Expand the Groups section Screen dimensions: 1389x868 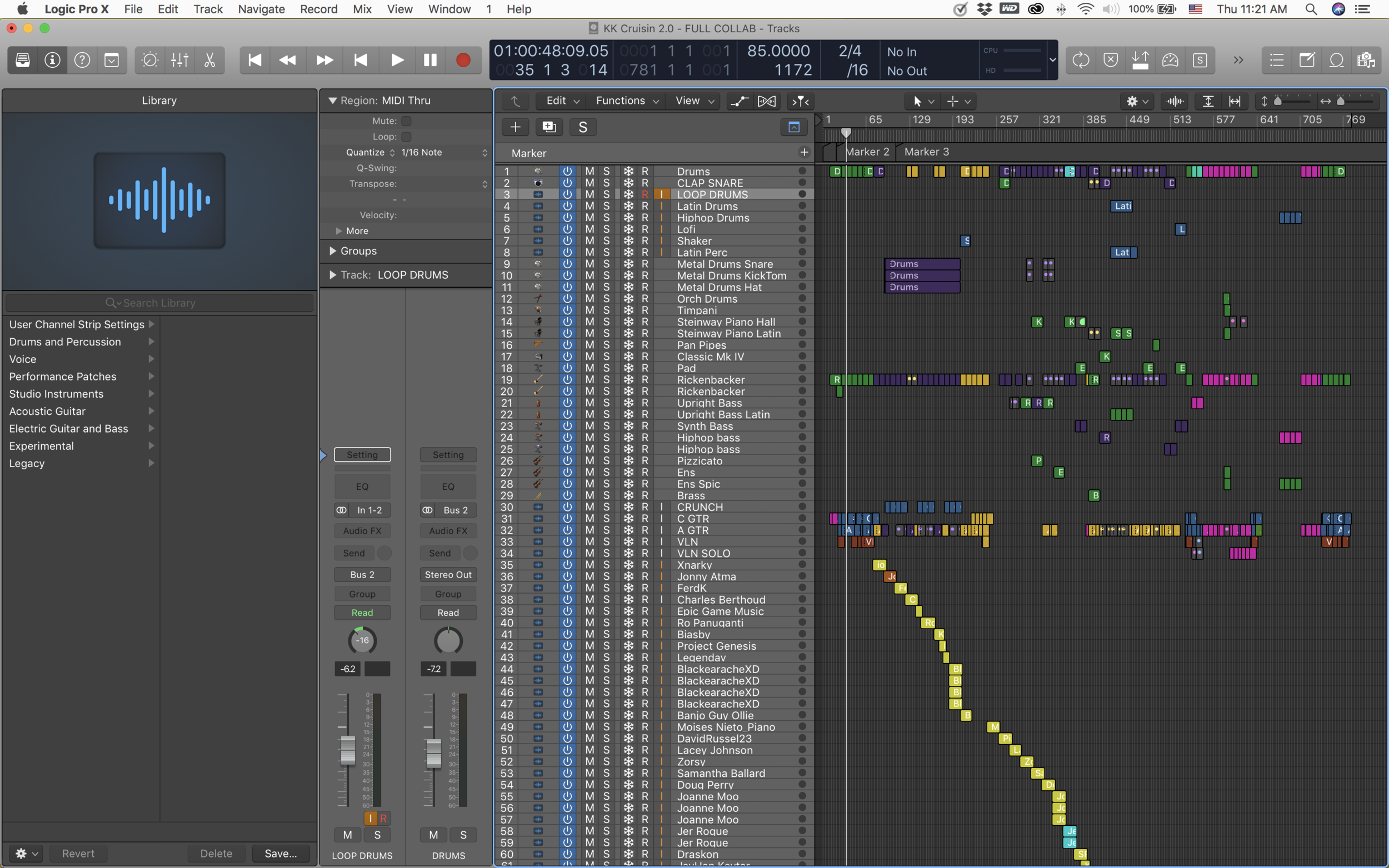[x=333, y=251]
